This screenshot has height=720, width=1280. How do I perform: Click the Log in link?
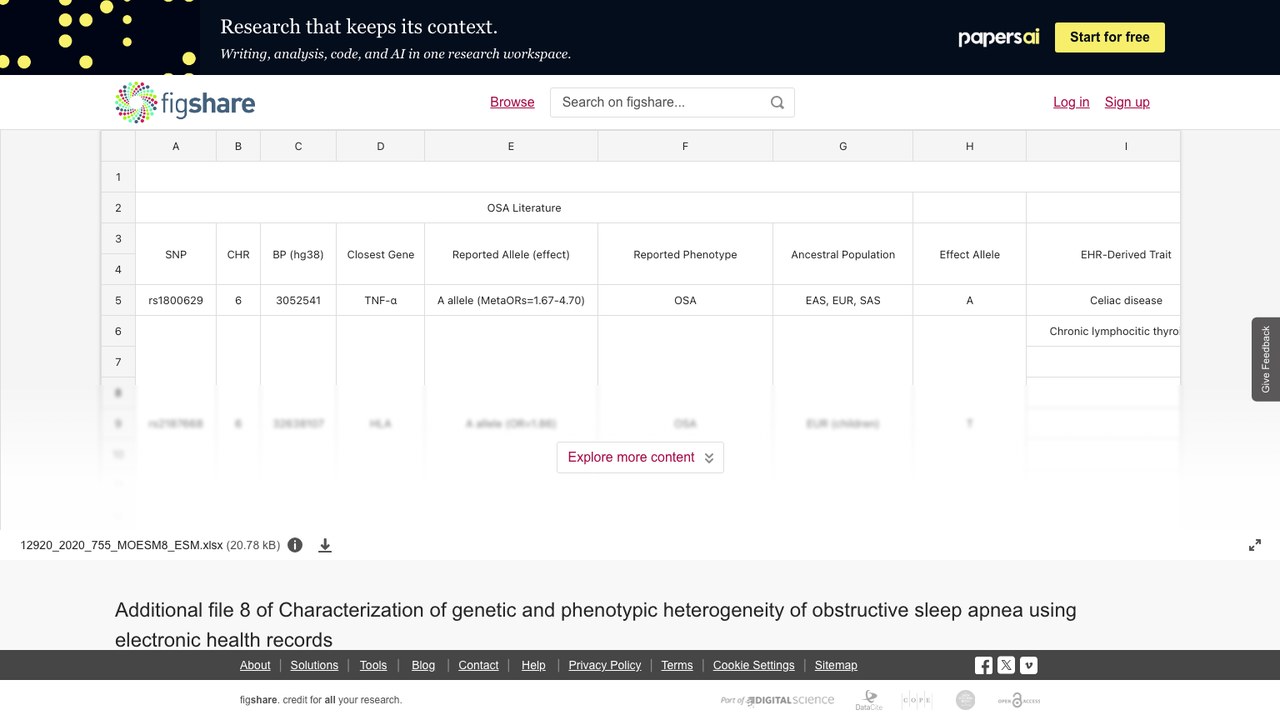(1071, 102)
